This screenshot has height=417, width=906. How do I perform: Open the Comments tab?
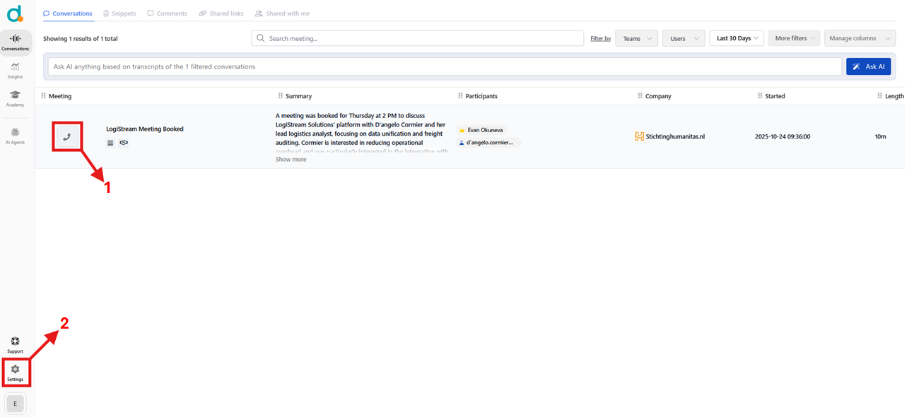pyautogui.click(x=167, y=14)
